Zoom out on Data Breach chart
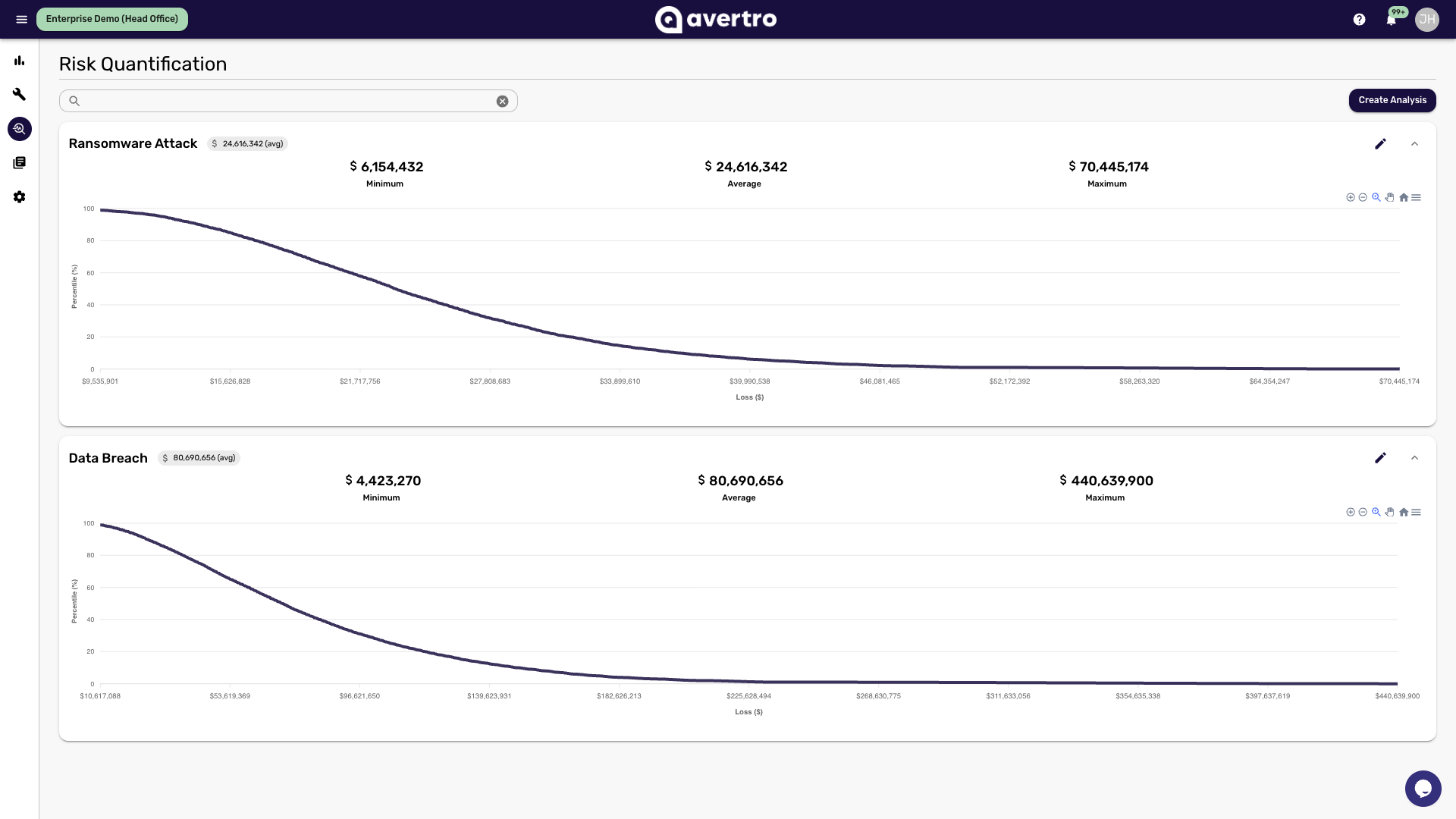 click(x=1363, y=512)
